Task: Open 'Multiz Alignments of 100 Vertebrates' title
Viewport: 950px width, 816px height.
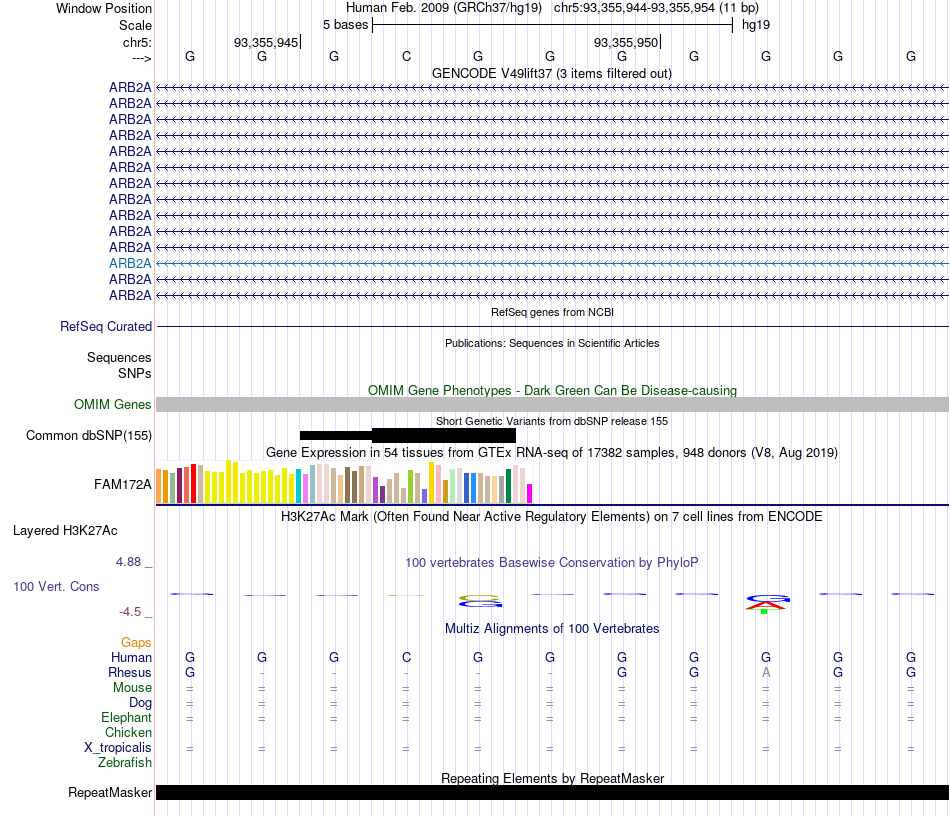Action: tap(552, 628)
